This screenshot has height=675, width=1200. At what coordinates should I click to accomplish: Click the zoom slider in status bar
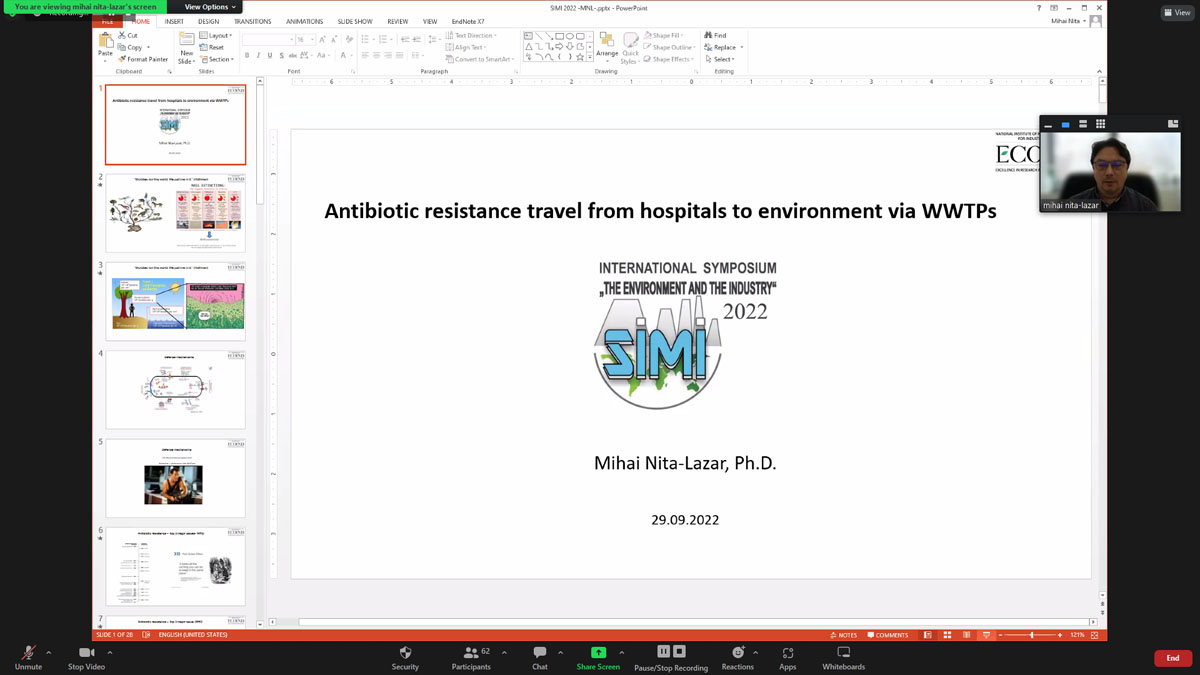[1031, 635]
